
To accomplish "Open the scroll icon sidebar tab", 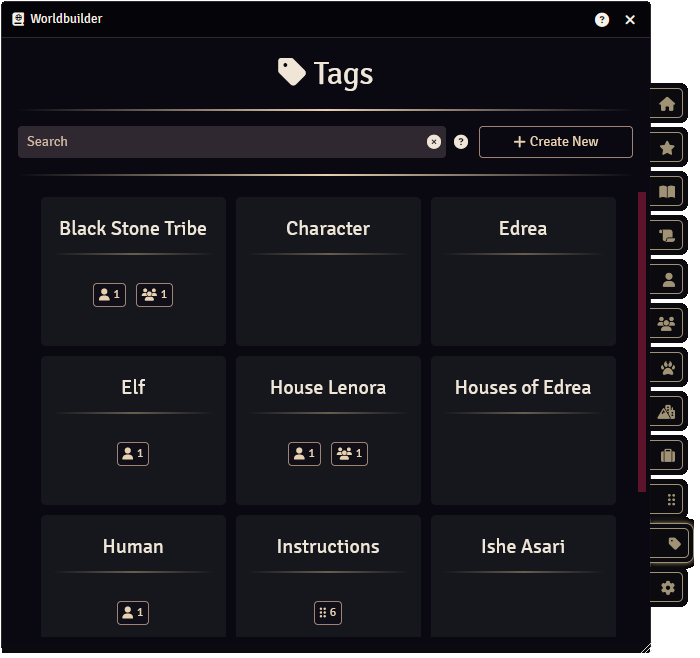I will click(x=667, y=236).
